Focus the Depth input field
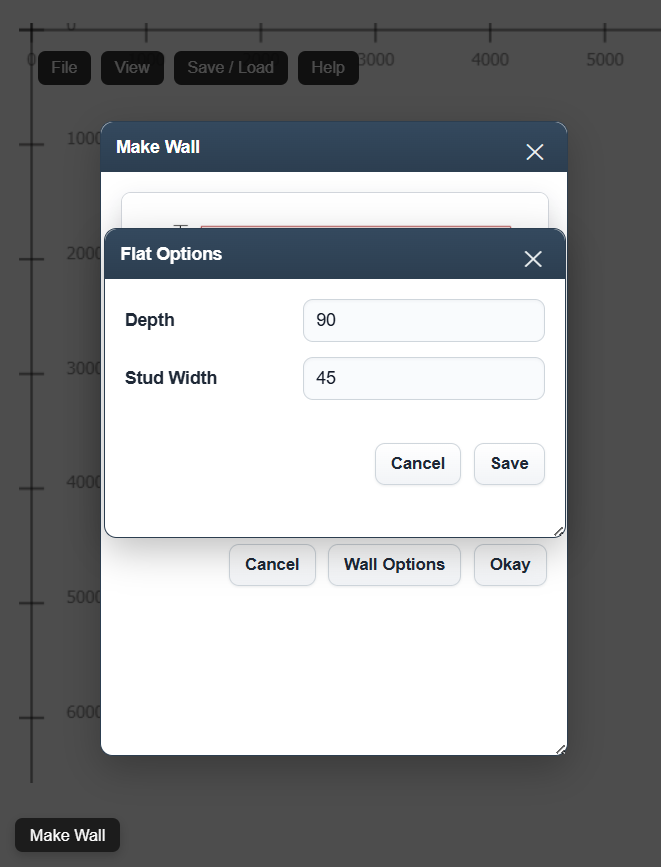The height and width of the screenshot is (867, 661). pos(423,321)
